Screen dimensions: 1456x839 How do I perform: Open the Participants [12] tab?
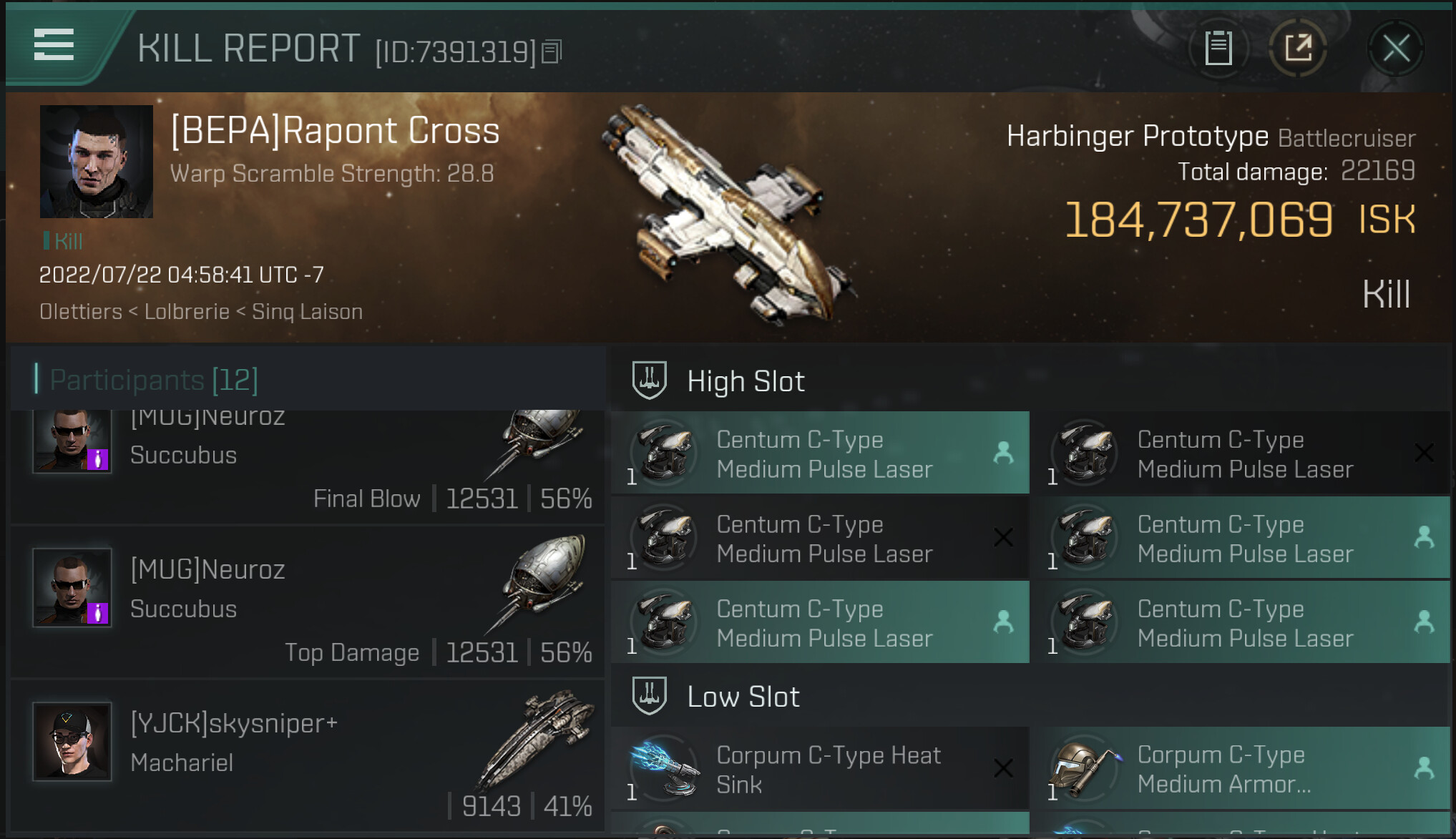pyautogui.click(x=154, y=380)
